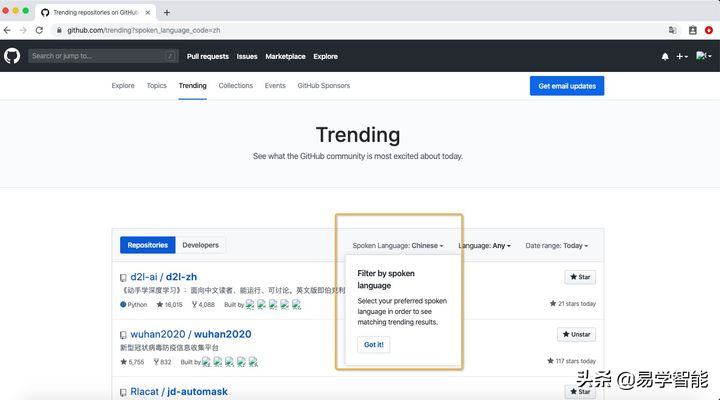
Task: Go back with browser back arrow
Action: (7, 30)
